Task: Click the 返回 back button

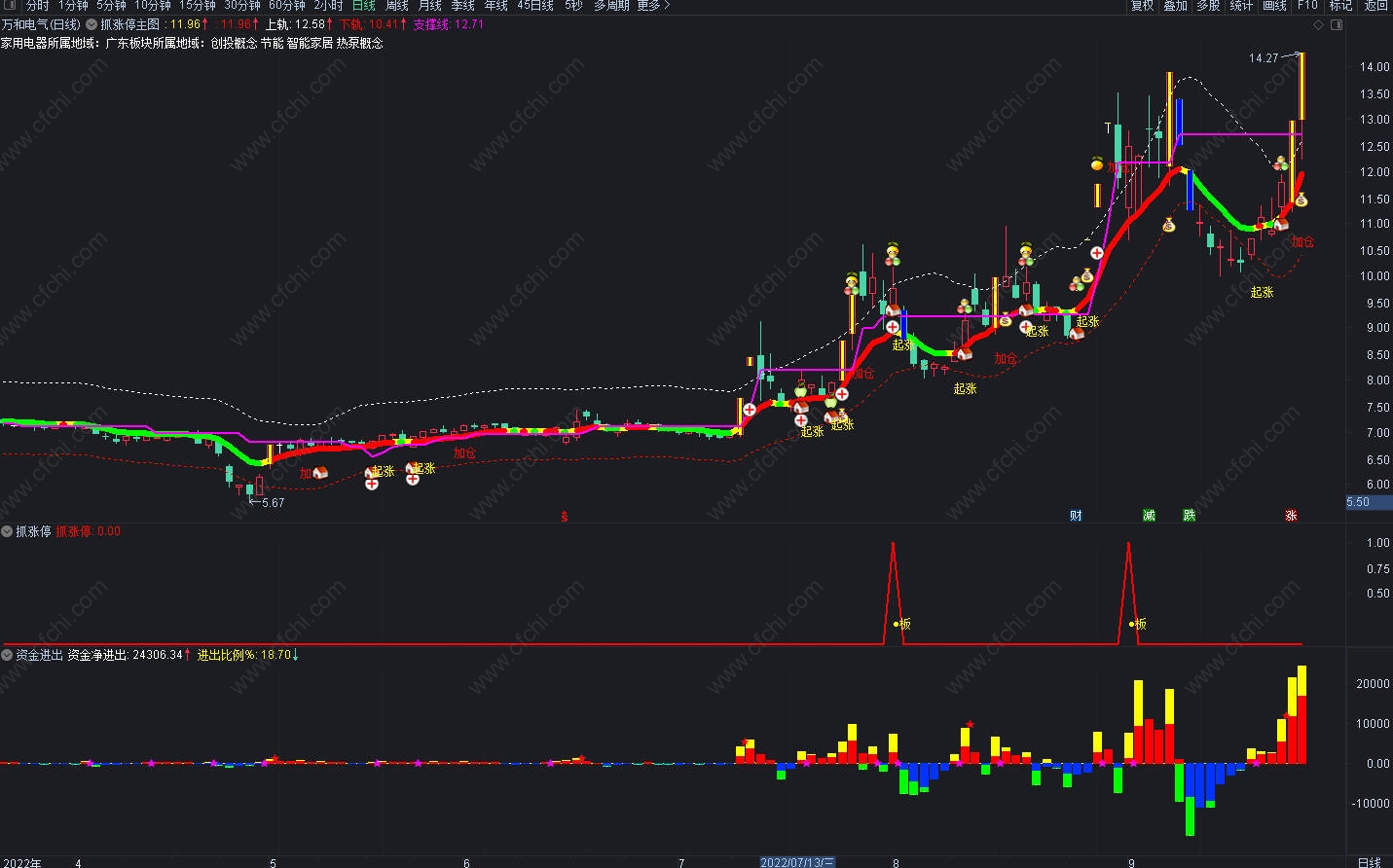Action: (x=1375, y=6)
